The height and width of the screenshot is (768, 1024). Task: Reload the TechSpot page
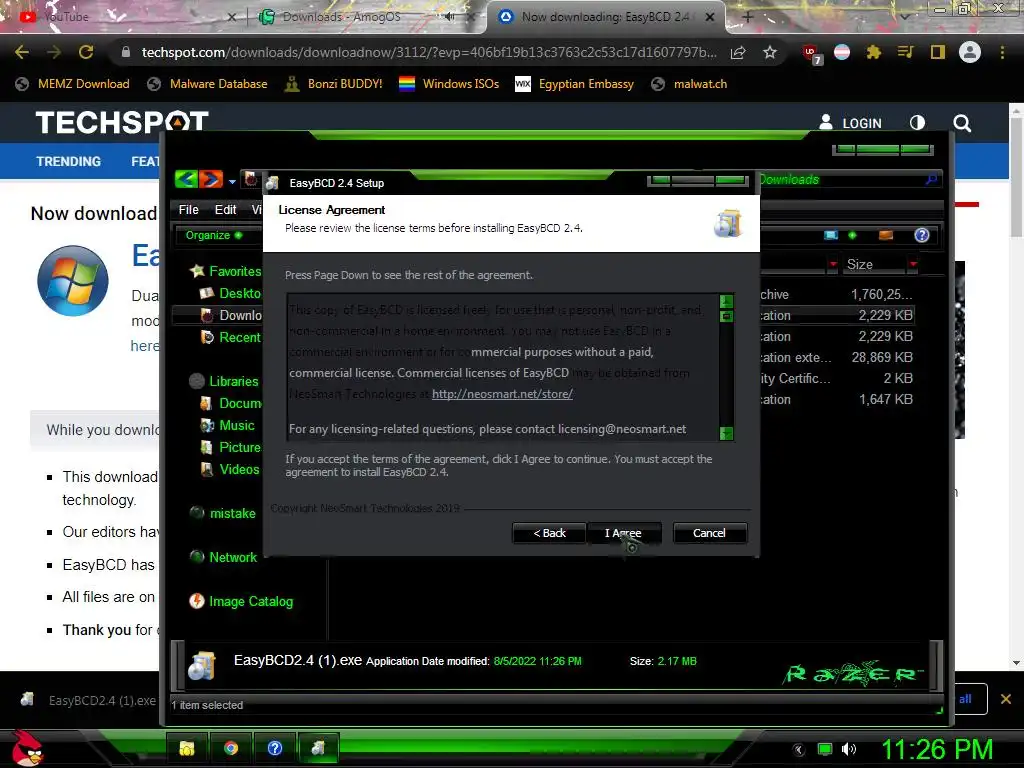[x=86, y=52]
